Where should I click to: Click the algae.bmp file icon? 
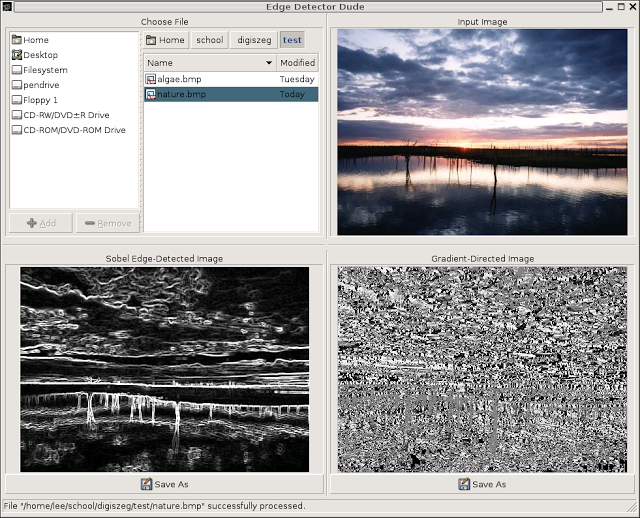[151, 79]
